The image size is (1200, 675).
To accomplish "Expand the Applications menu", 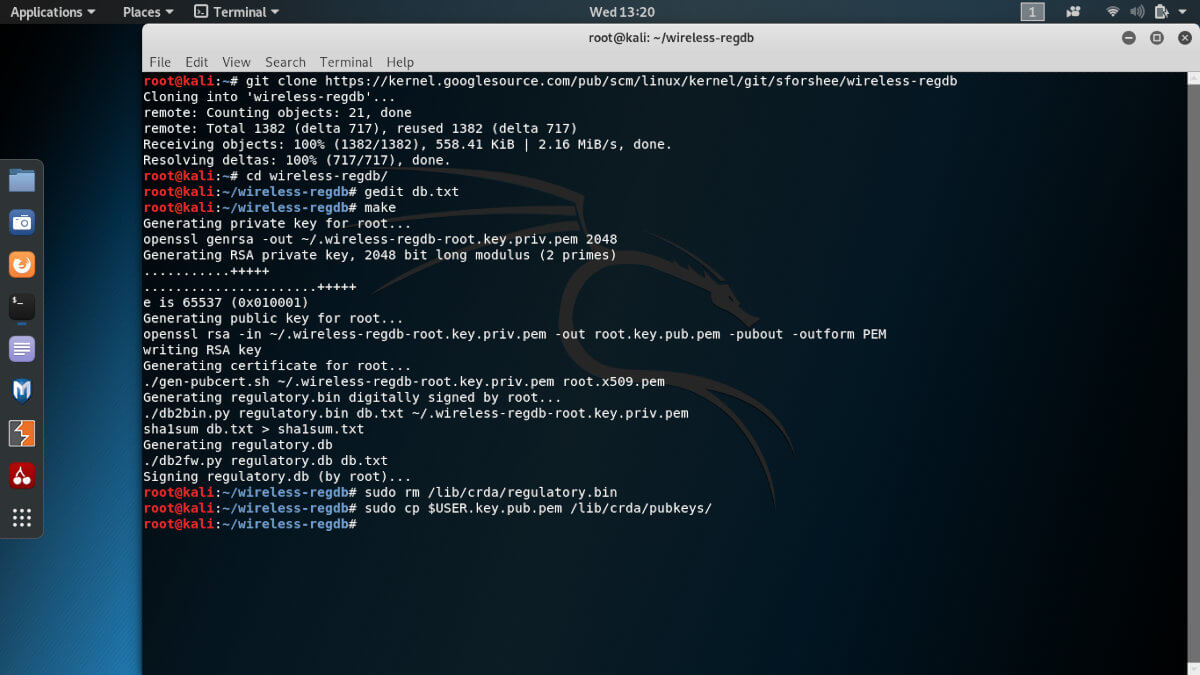I will (x=53, y=12).
